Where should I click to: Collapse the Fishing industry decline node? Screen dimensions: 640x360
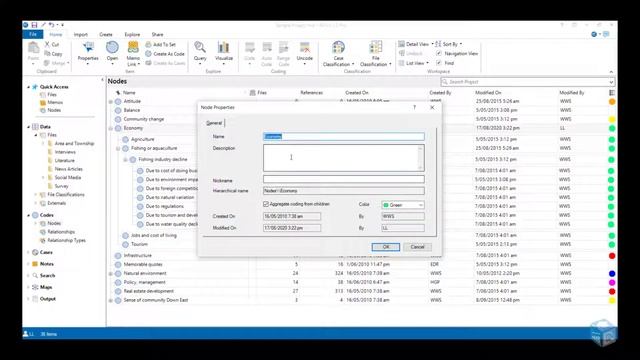pos(125,160)
